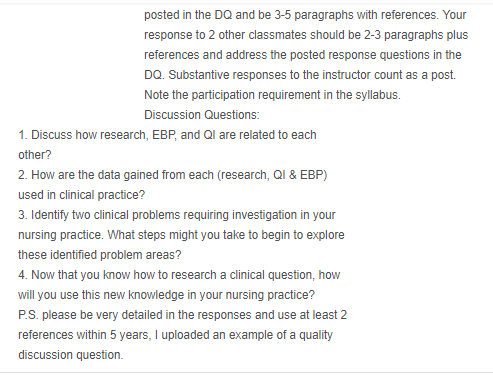Click the final line "discussion question."
This screenshot has height=375, width=493.
point(71,355)
